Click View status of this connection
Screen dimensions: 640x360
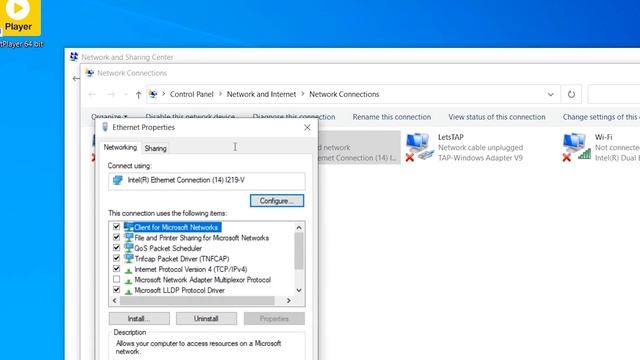coord(497,117)
